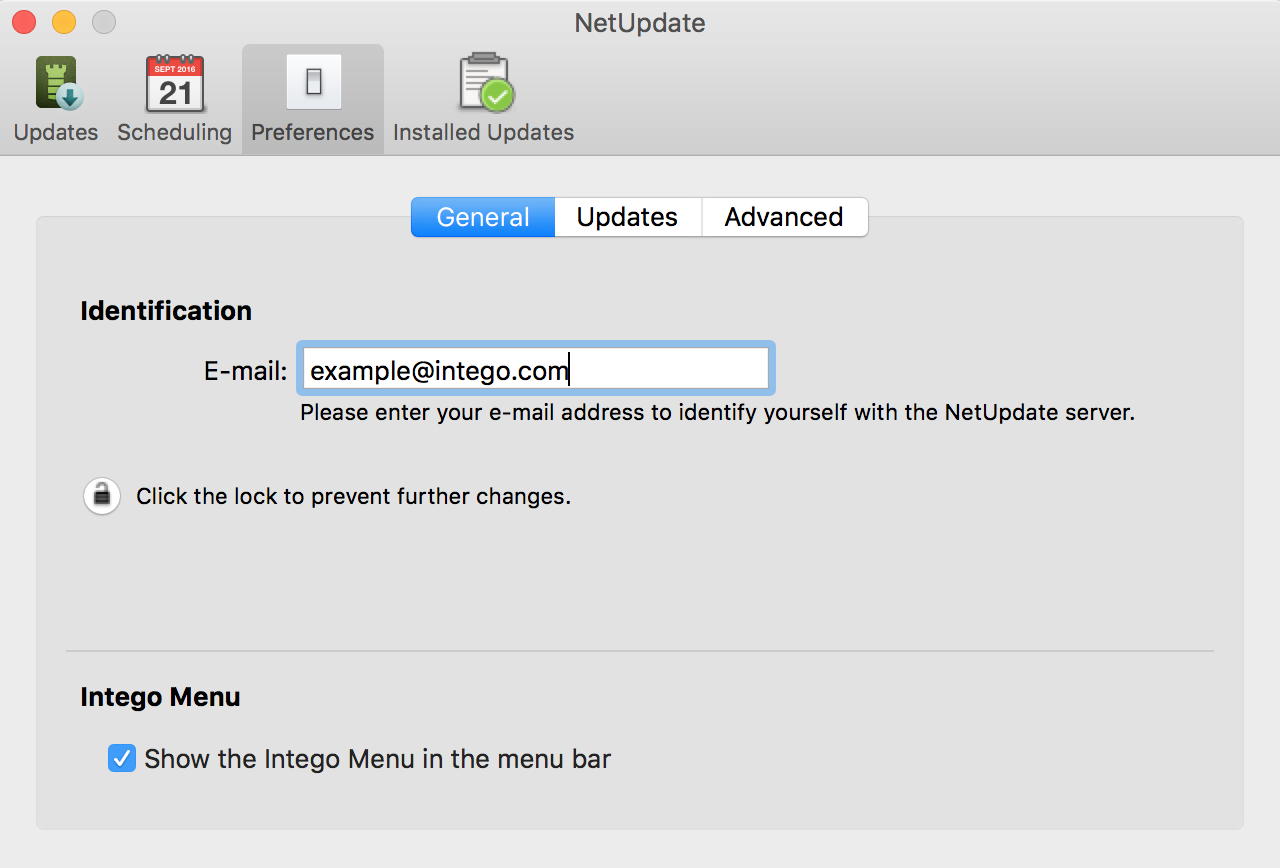Click the 'Intego Menu' heading
Viewport: 1280px width, 868px height.
160,697
